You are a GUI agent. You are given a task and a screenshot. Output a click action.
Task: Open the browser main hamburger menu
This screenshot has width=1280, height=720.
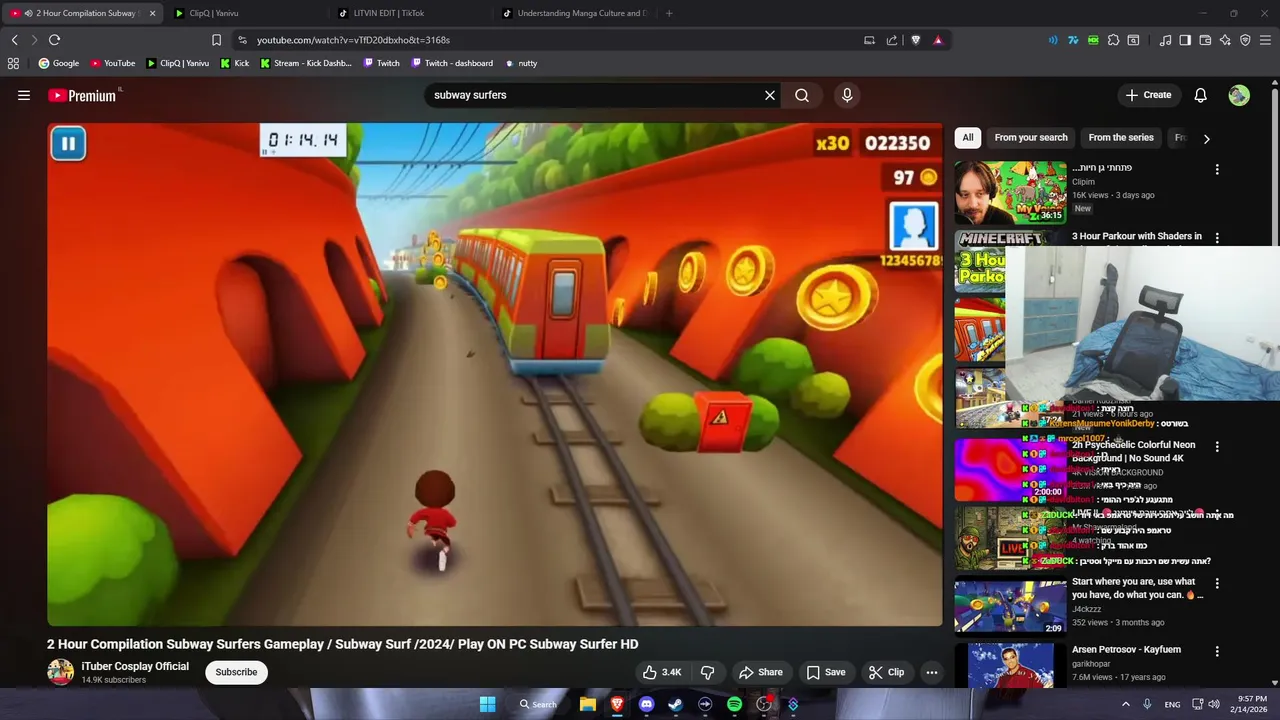pyautogui.click(x=1266, y=40)
